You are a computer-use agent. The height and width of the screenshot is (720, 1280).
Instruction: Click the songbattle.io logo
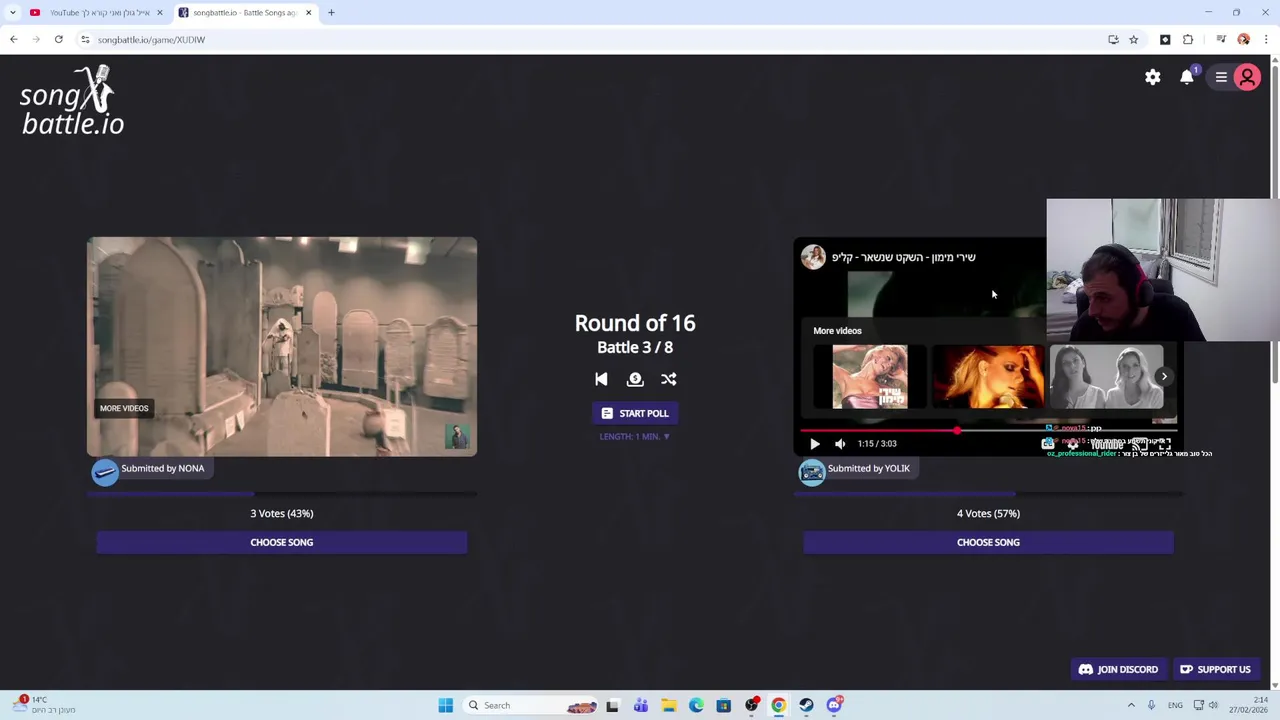coord(72,101)
